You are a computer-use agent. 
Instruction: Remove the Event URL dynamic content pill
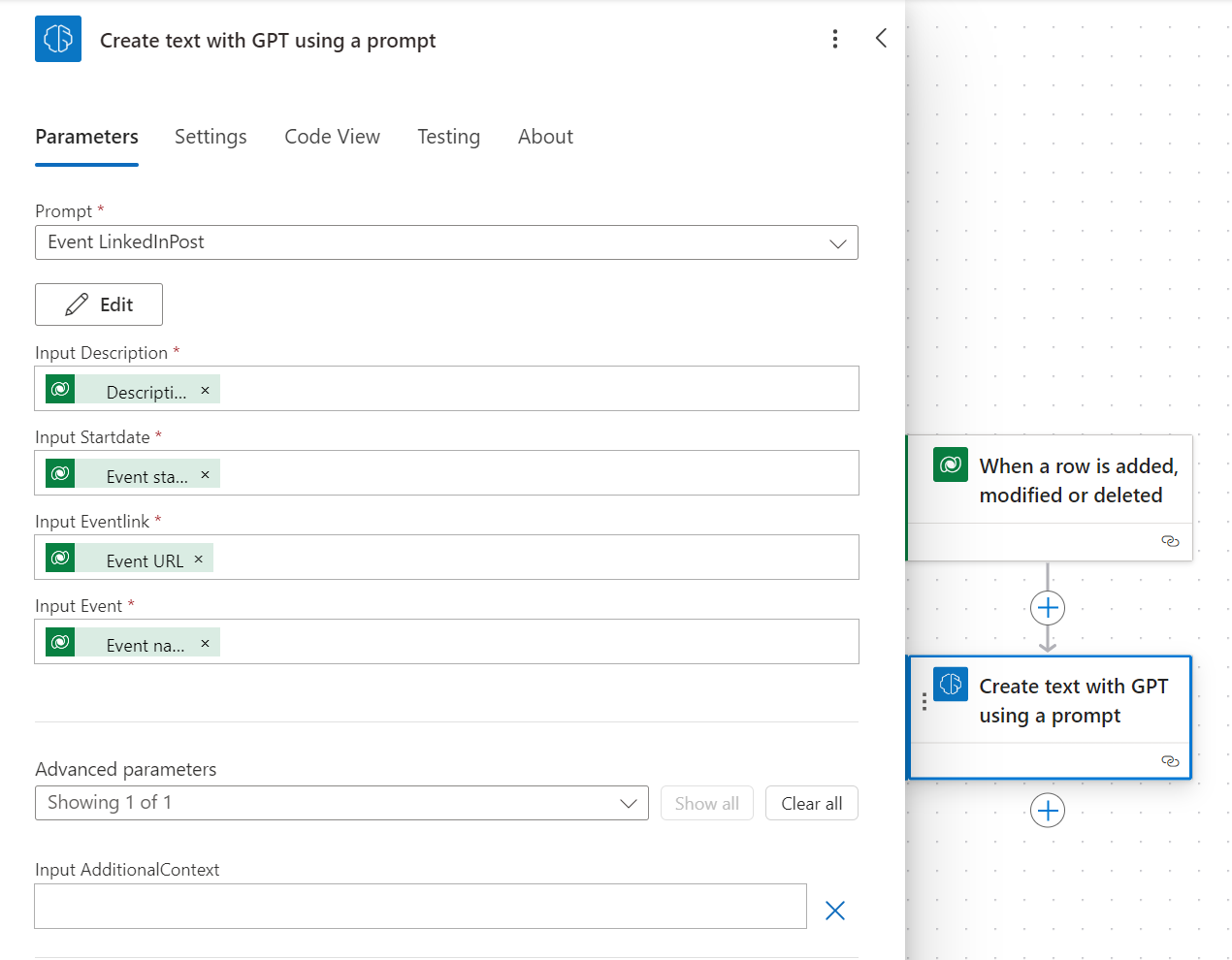[x=198, y=558]
